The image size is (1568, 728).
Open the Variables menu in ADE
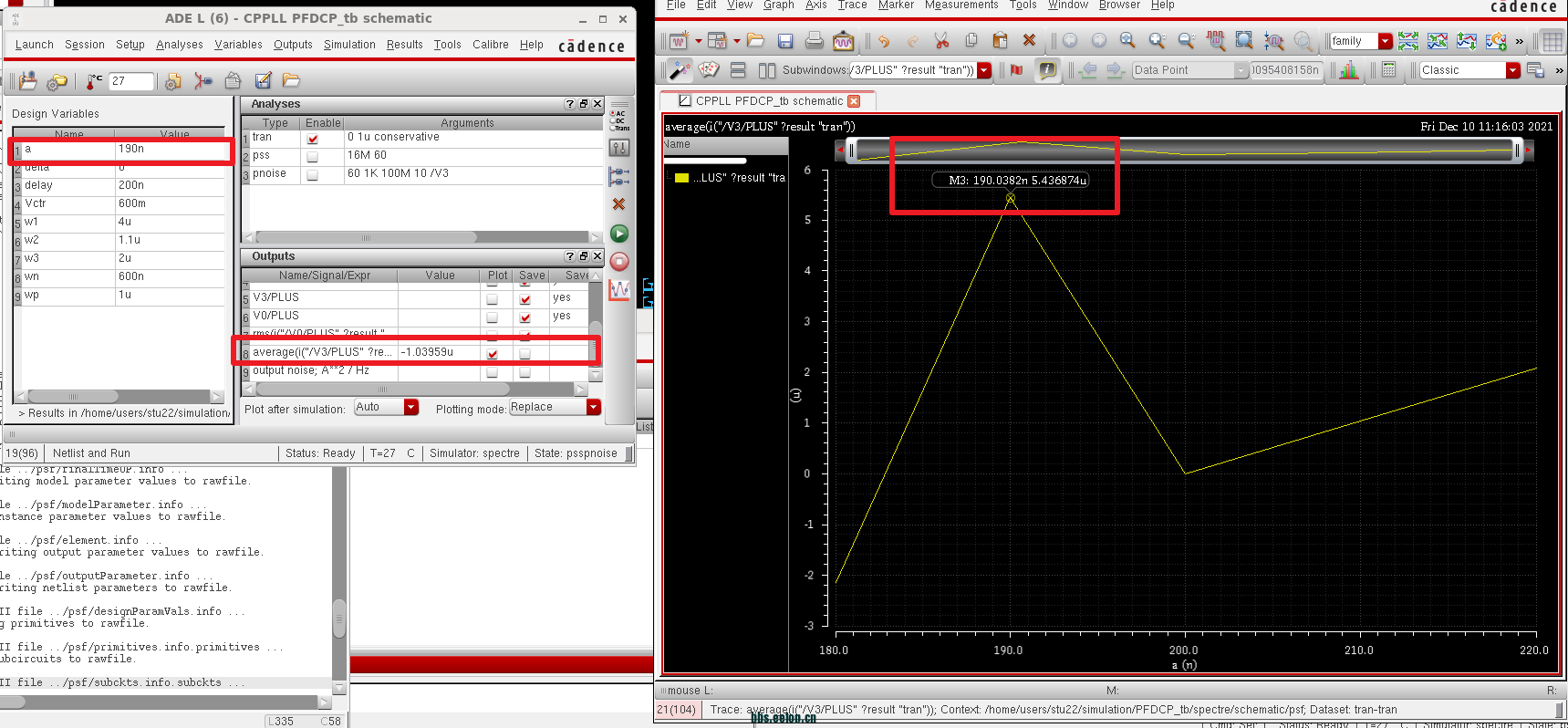pos(238,45)
